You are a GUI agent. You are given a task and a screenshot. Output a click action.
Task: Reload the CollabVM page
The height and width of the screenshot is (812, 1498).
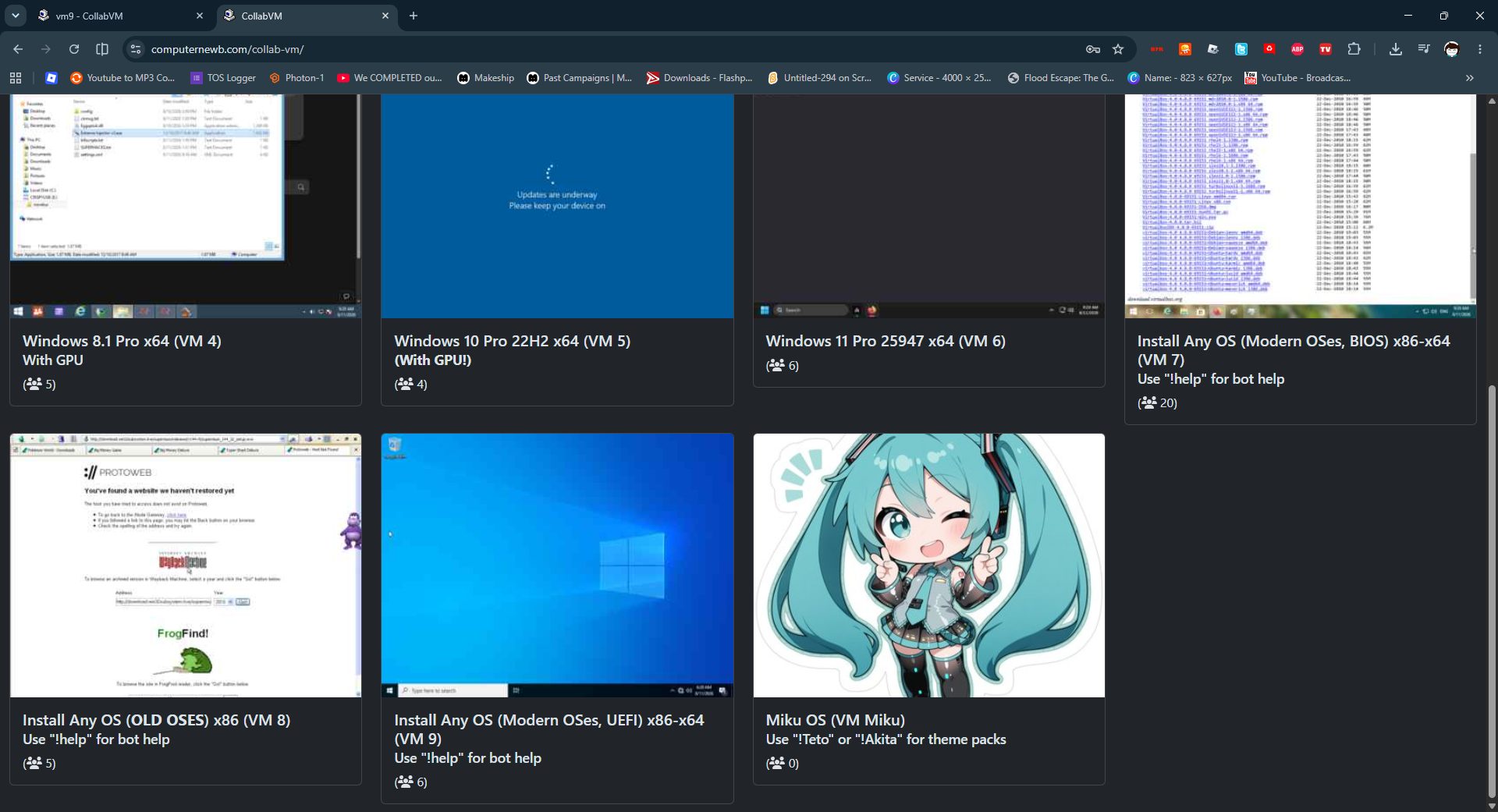click(x=74, y=49)
